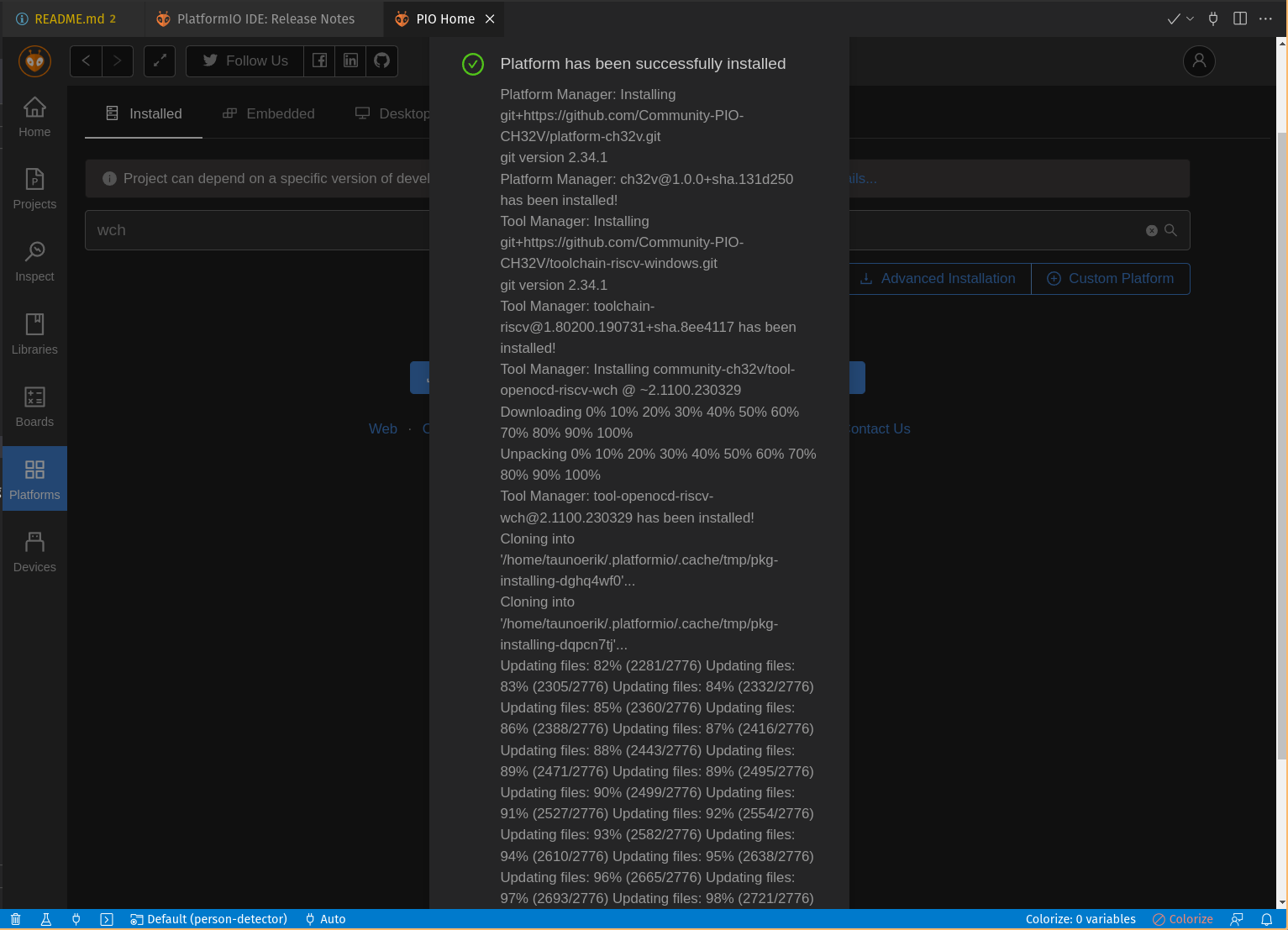Viewport: 1288px width, 930px height.
Task: Open the PIO Home section in sidebar
Action: pos(34,117)
